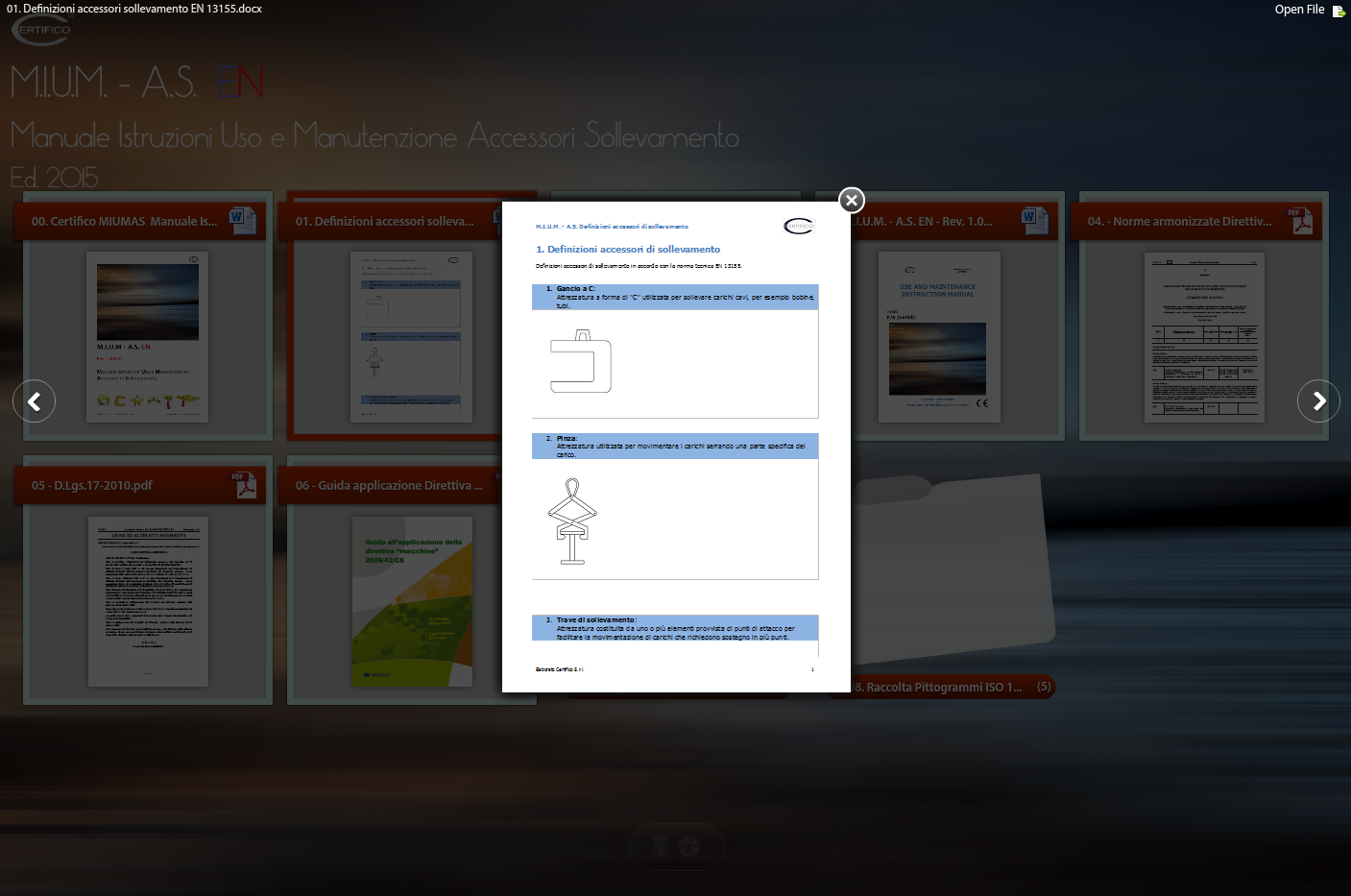Viewport: 1351px width, 896px height.
Task: Click the Open File icon at top right
Action: 1339,11
